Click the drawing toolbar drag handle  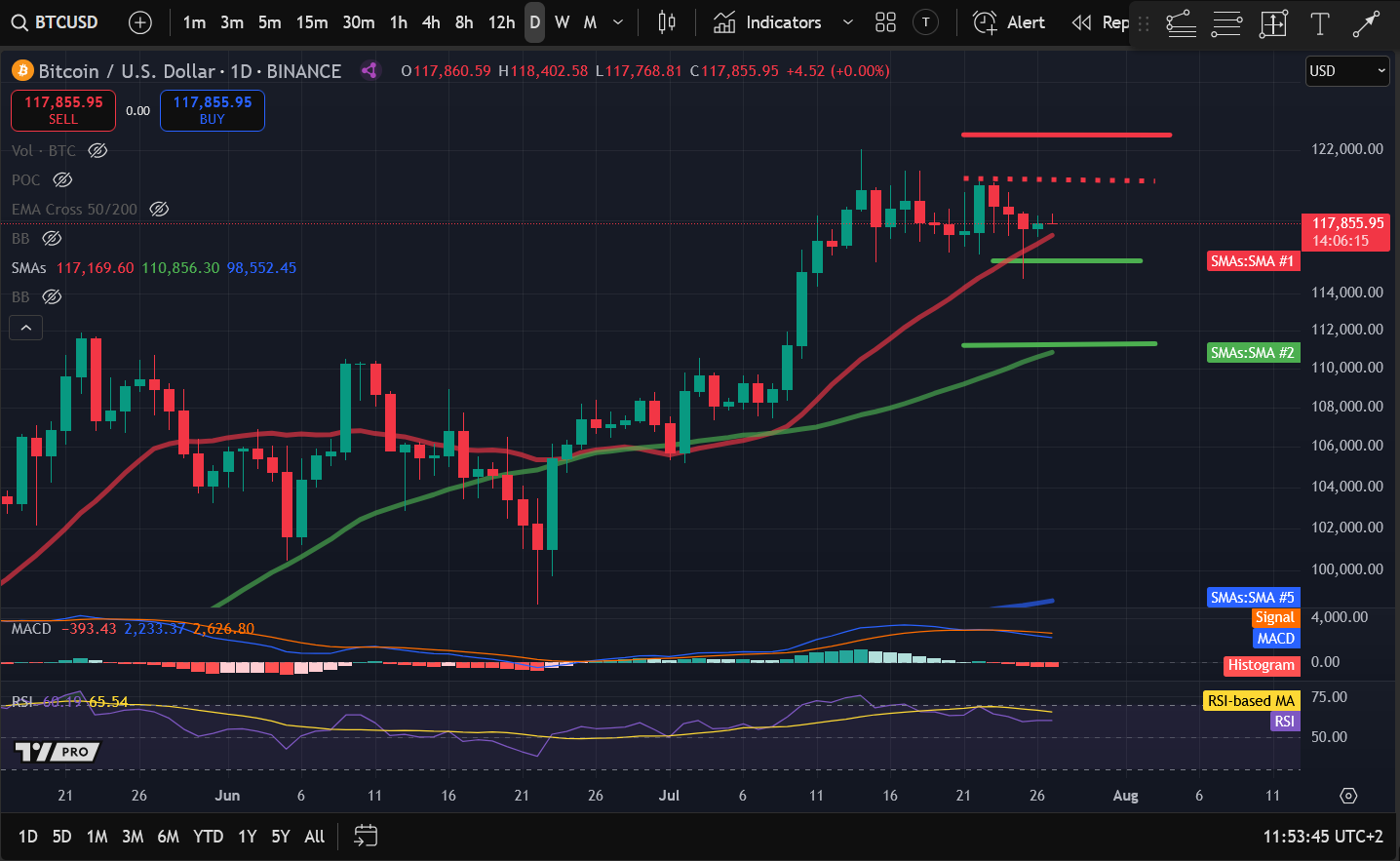click(1145, 23)
